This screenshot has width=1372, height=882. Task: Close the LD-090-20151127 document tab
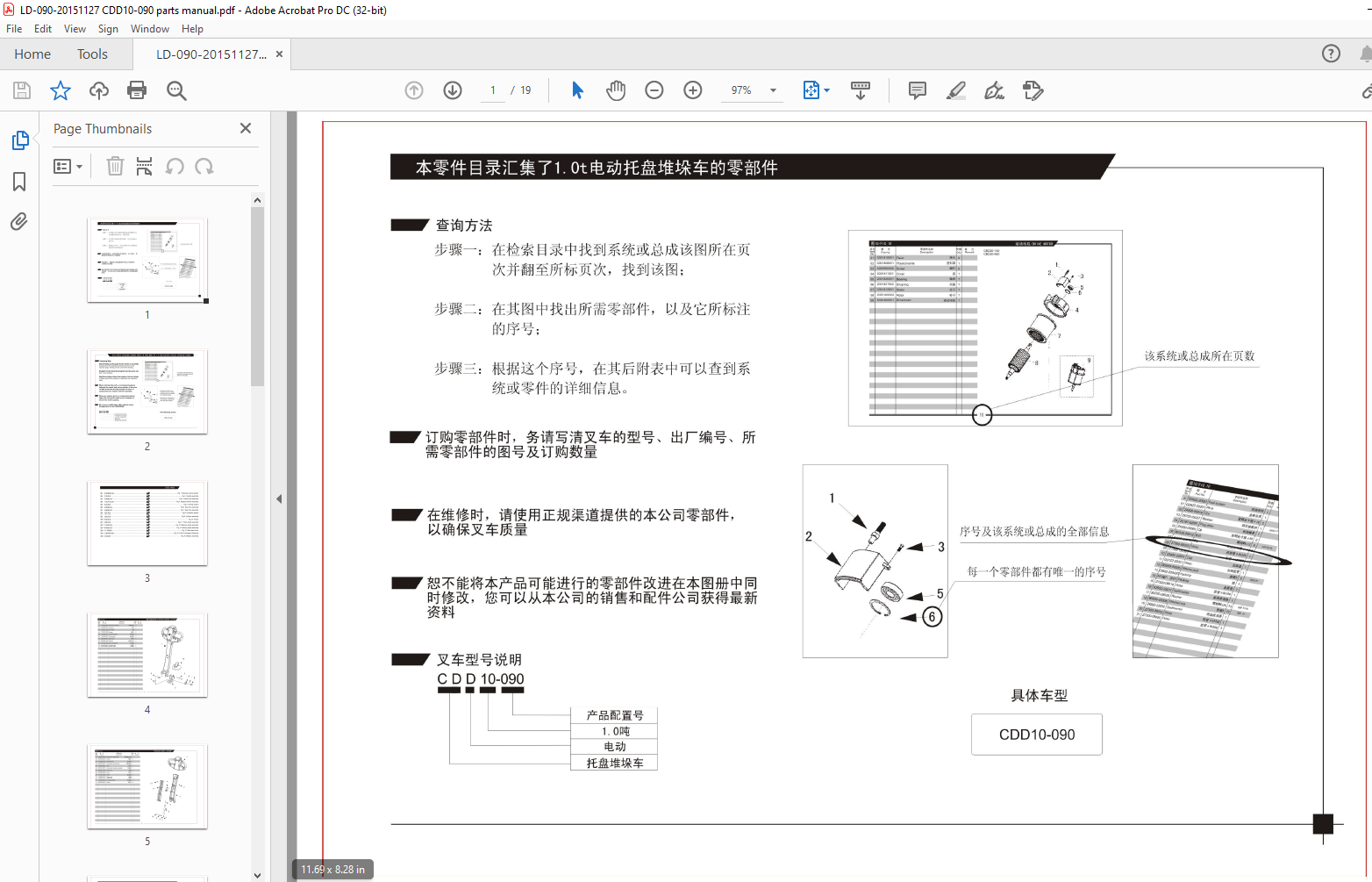pyautogui.click(x=279, y=54)
